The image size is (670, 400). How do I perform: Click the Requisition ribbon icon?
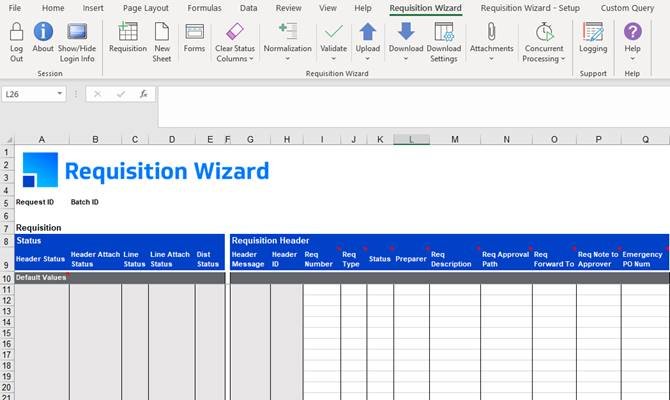(x=128, y=31)
